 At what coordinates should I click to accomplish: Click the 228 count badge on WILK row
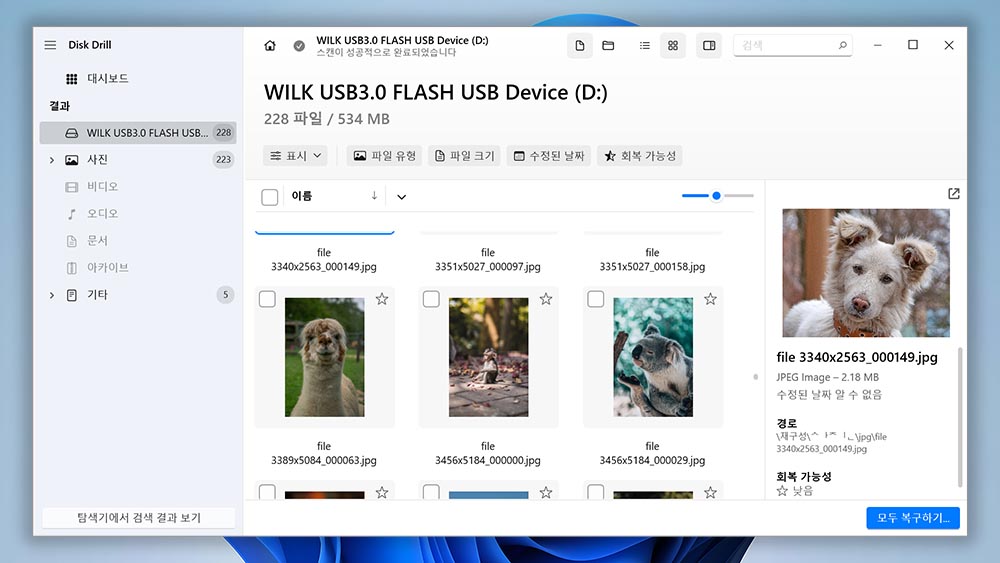pyautogui.click(x=223, y=133)
